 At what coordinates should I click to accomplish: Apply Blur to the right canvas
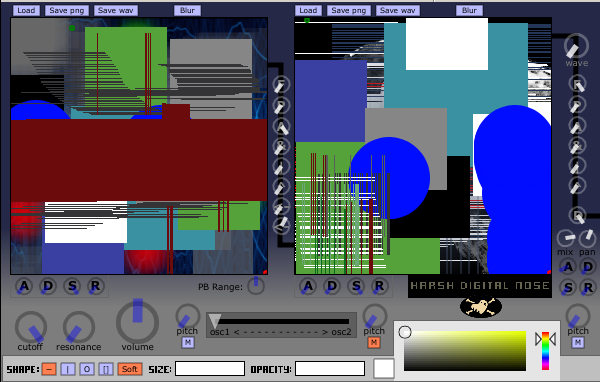[x=469, y=10]
